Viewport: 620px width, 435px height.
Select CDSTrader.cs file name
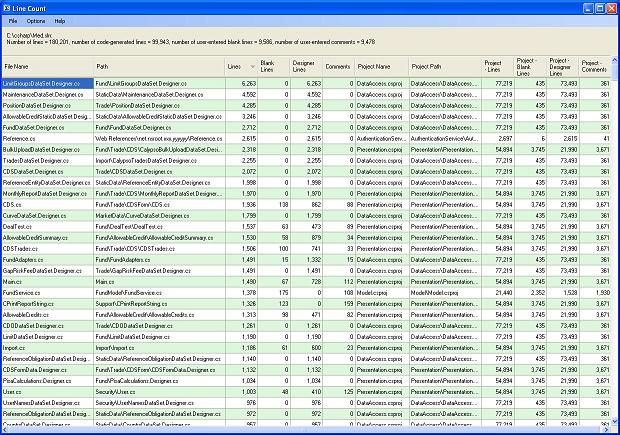click(21, 249)
